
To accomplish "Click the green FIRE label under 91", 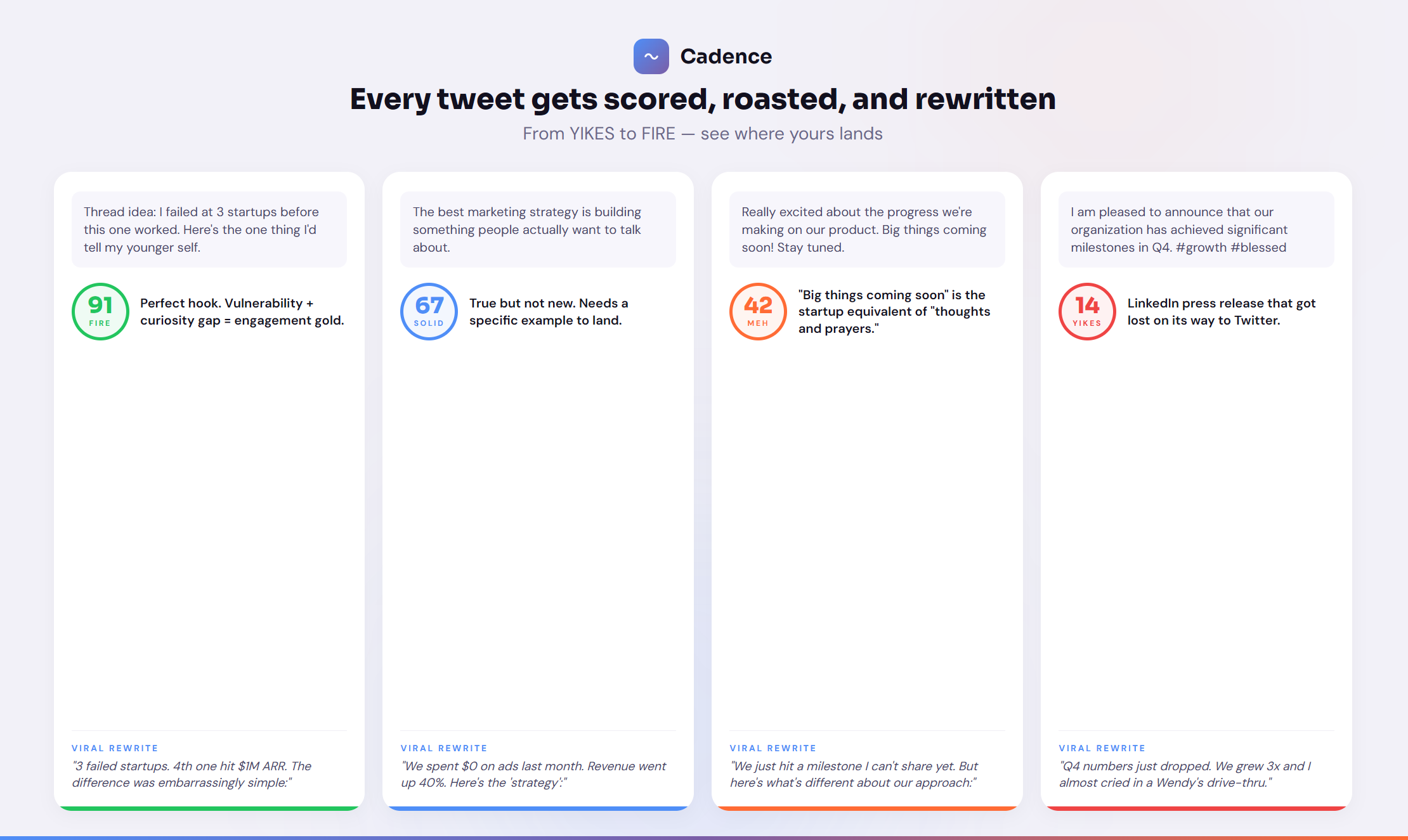I will click(x=100, y=325).
